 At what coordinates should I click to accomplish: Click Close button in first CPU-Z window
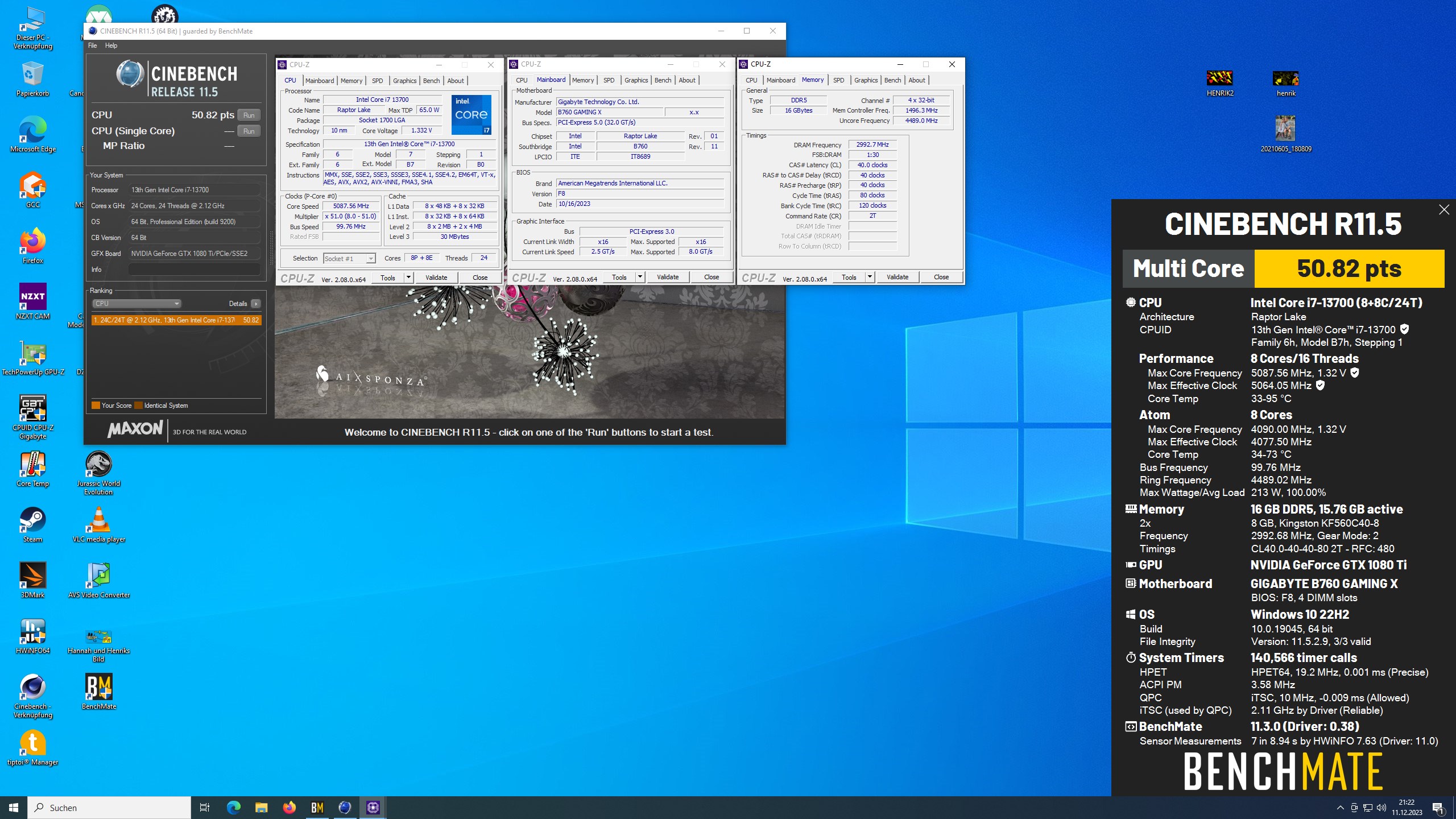(x=480, y=278)
